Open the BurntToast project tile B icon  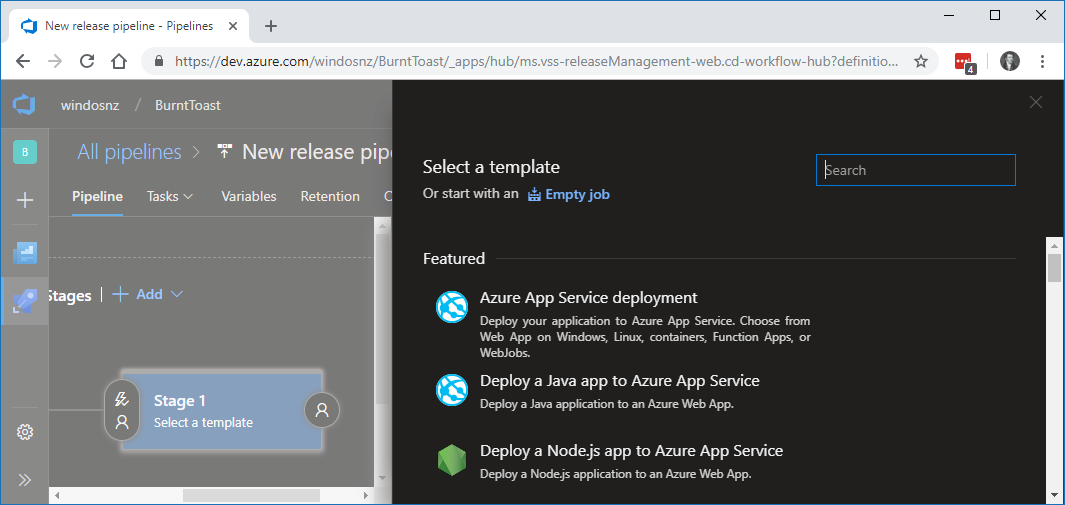coord(24,152)
